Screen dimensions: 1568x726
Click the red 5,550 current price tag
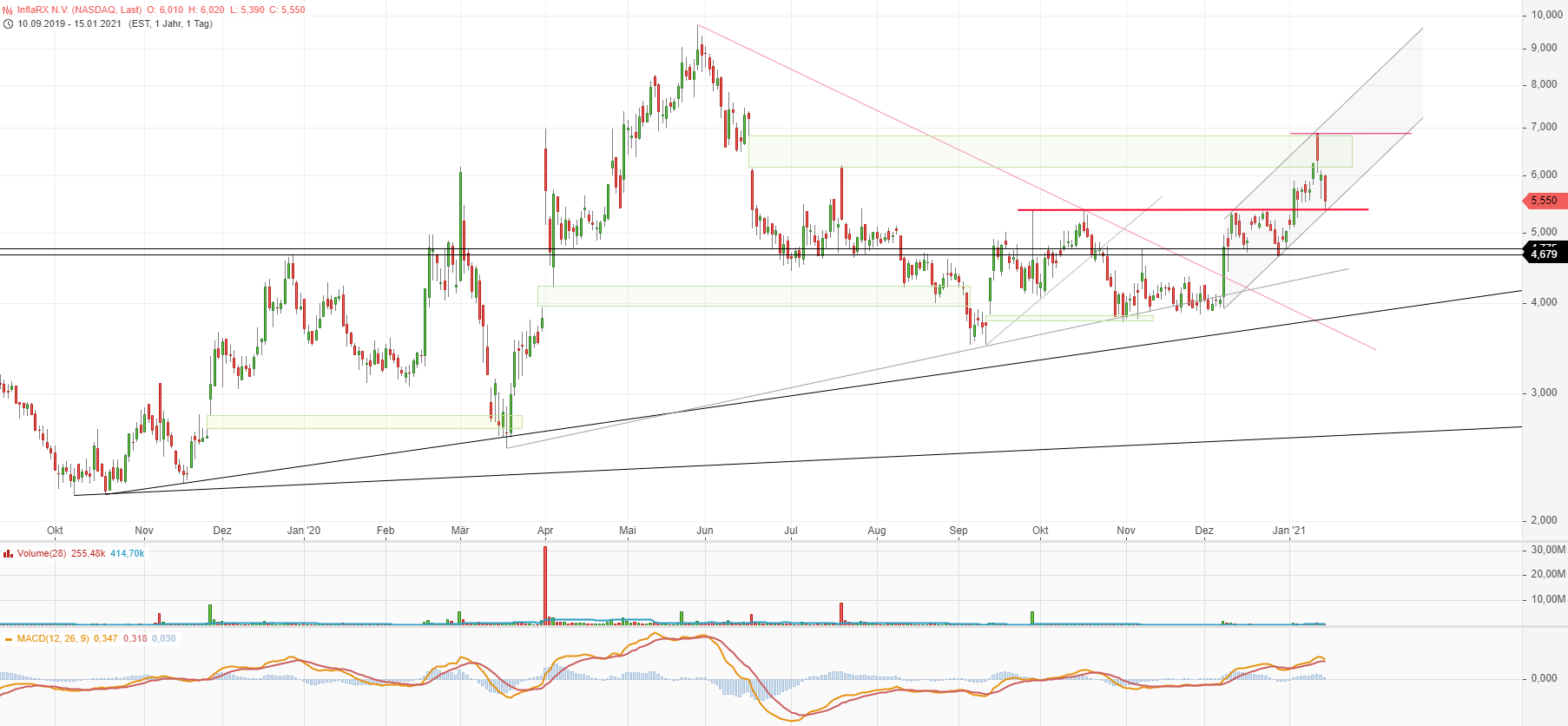point(1544,201)
